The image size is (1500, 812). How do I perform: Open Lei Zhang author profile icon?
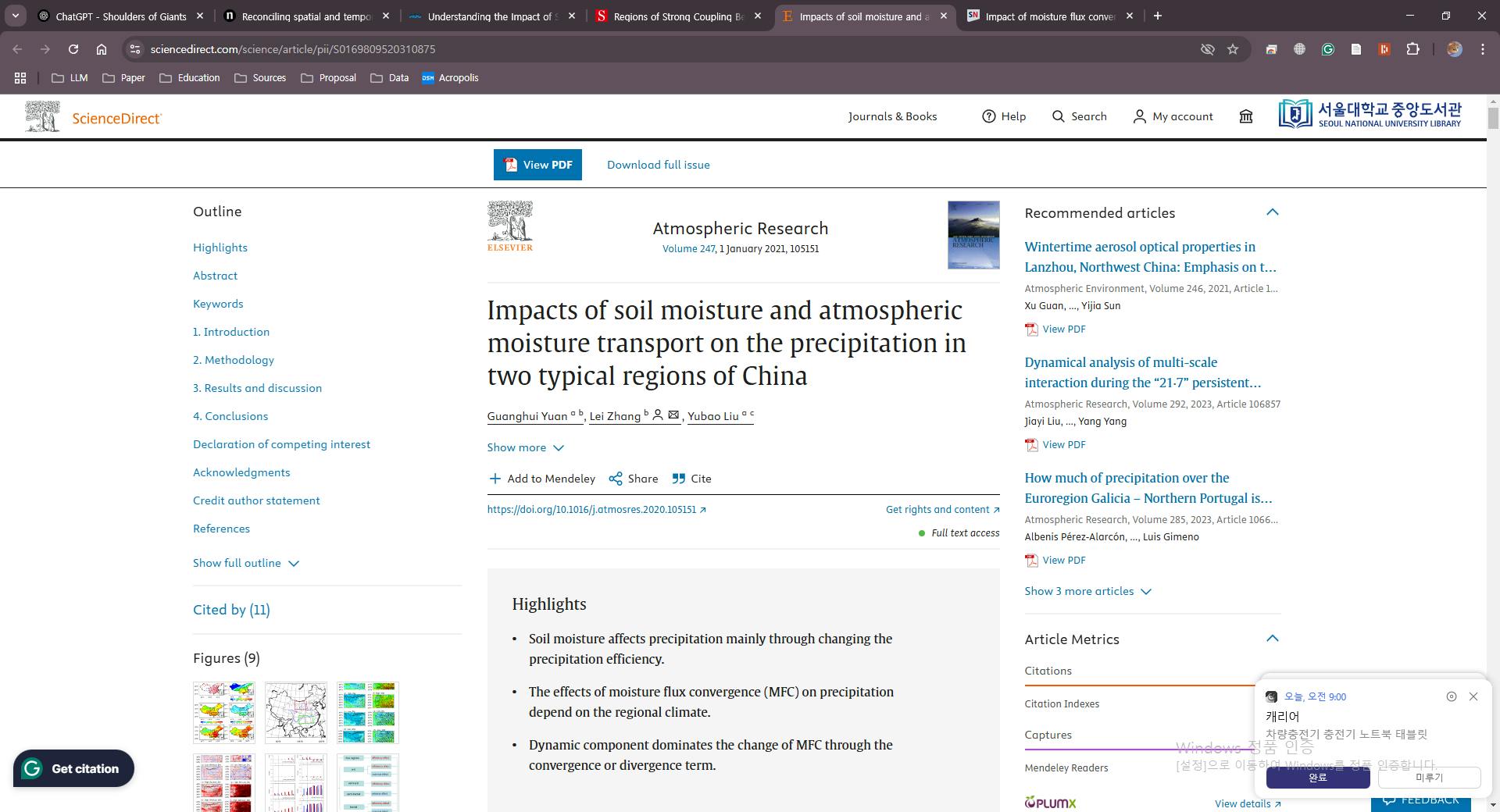point(658,415)
